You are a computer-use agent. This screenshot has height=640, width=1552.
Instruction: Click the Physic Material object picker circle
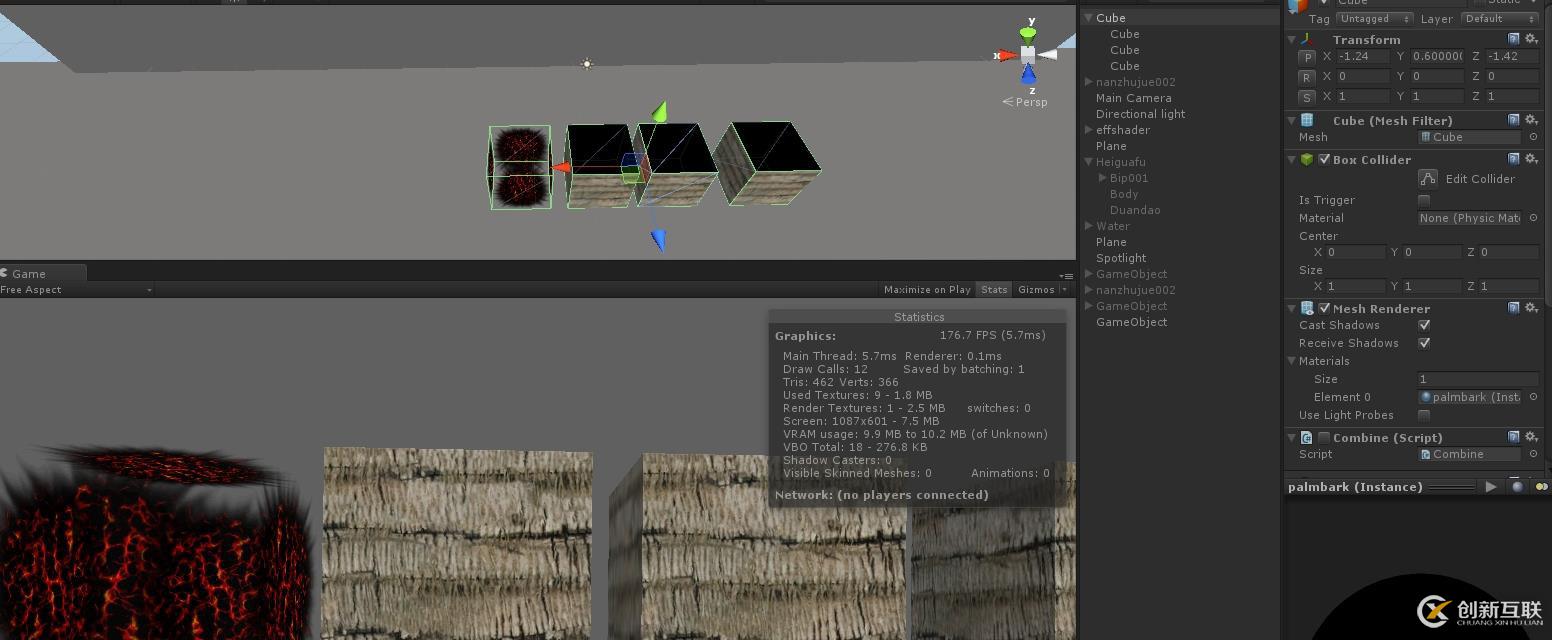pos(1531,218)
